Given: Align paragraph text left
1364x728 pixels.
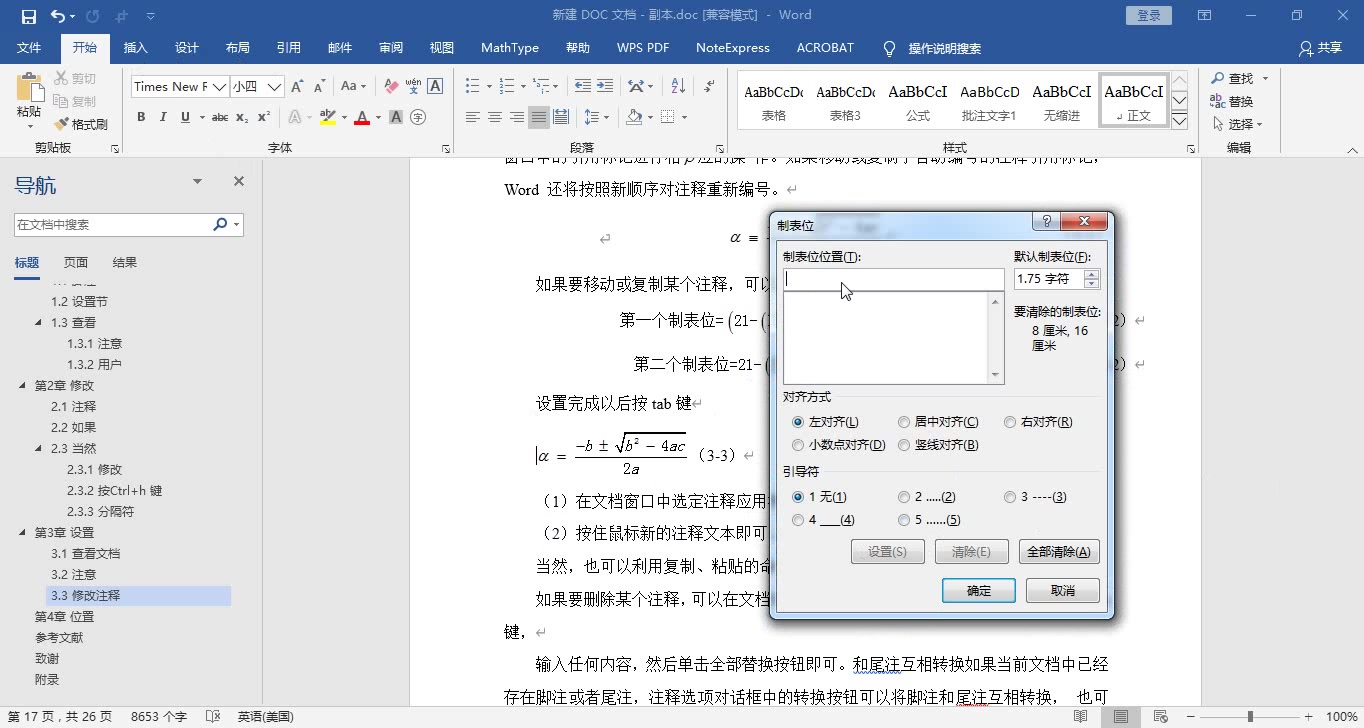Looking at the screenshot, I should click(x=473, y=117).
